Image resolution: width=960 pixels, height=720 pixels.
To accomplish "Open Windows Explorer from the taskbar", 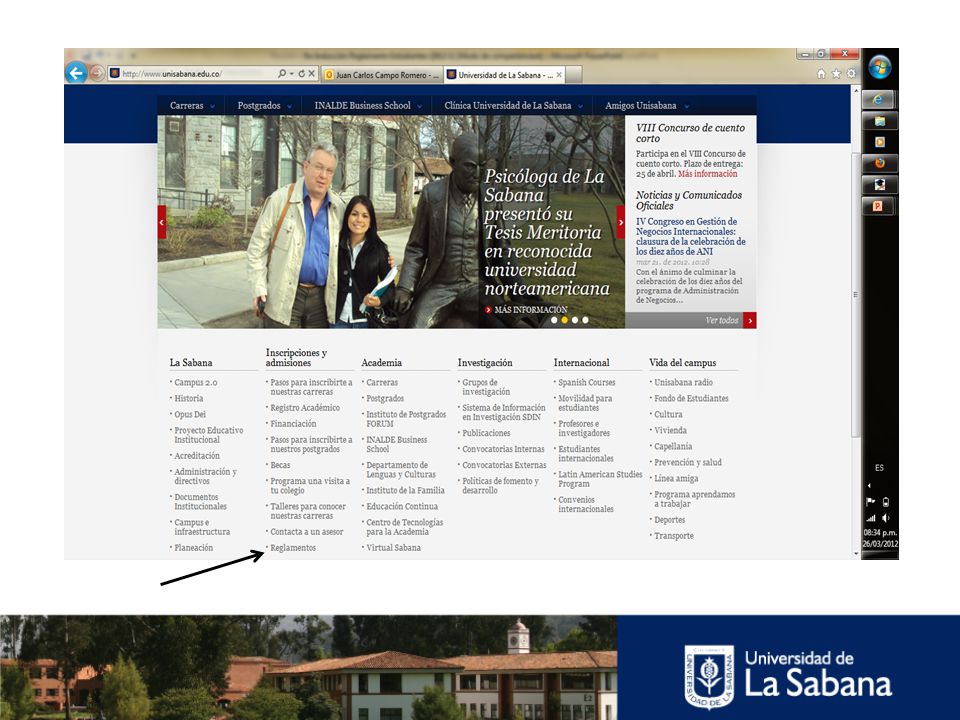I will pyautogui.click(x=879, y=121).
